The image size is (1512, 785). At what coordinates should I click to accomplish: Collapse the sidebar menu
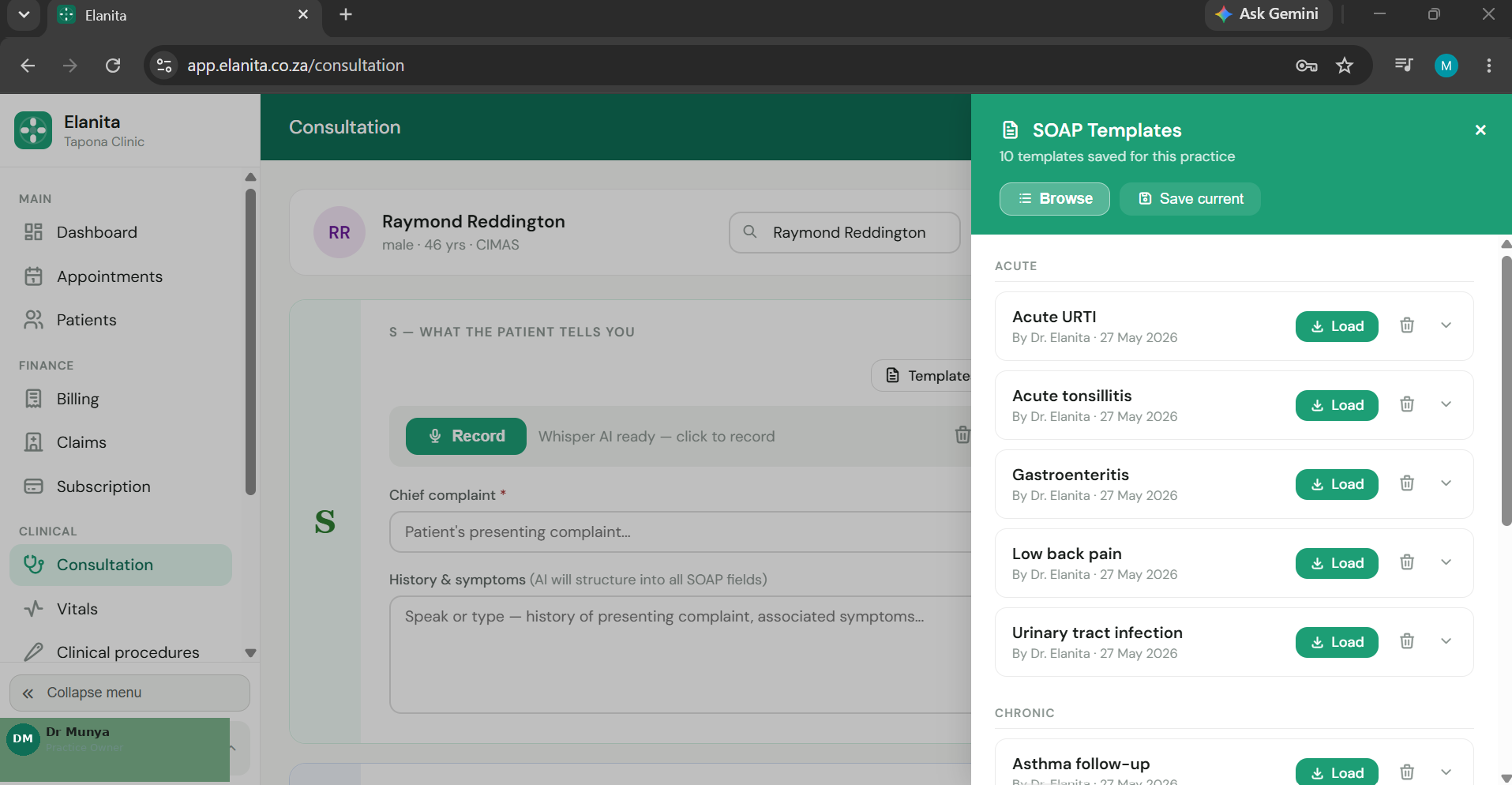129,693
